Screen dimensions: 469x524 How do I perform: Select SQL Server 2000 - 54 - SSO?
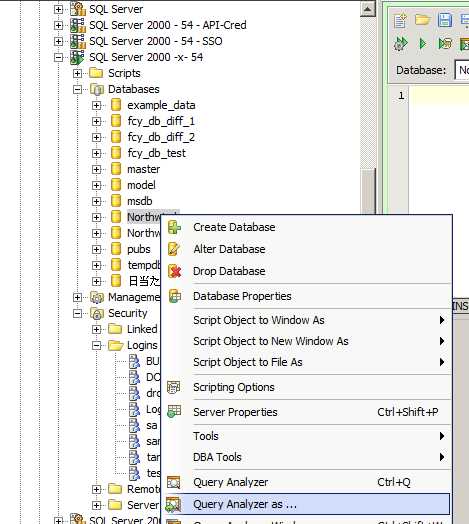[x=156, y=41]
